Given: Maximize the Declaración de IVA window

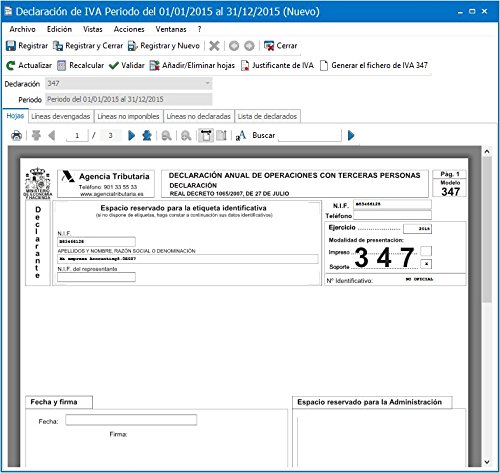Looking at the screenshot, I should (x=472, y=12).
